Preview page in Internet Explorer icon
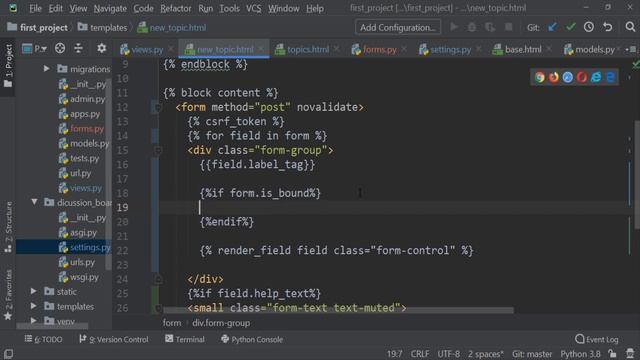Viewport: 640px width, 360px height. pos(596,77)
